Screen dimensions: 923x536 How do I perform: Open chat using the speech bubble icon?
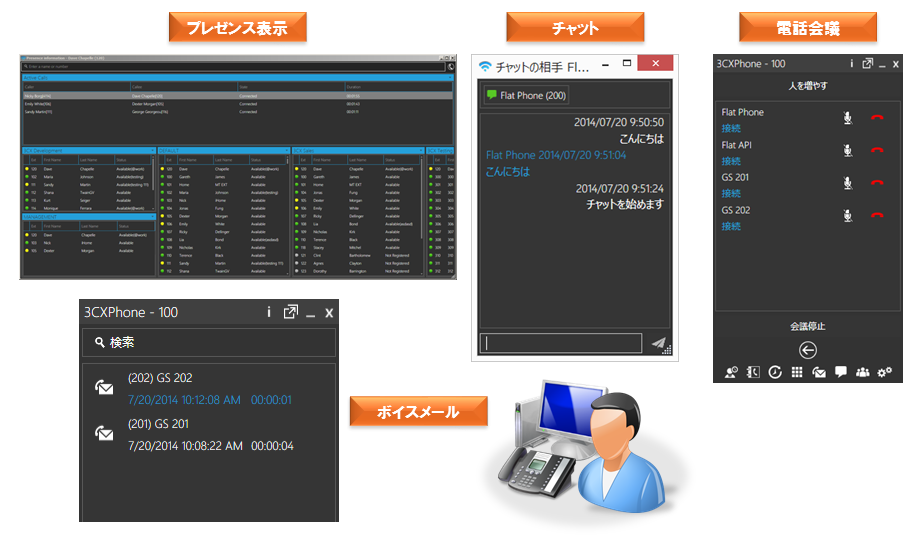pos(840,372)
